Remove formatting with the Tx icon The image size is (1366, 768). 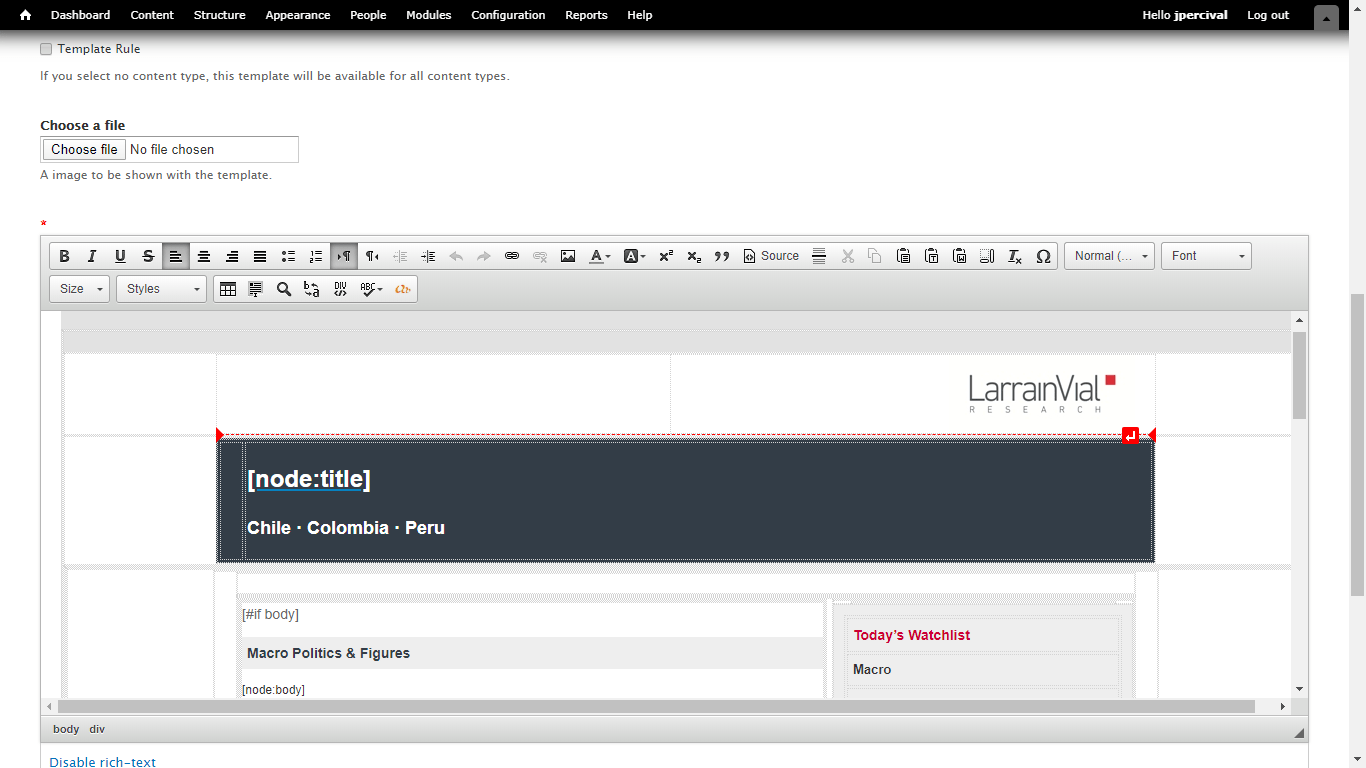click(x=1014, y=255)
